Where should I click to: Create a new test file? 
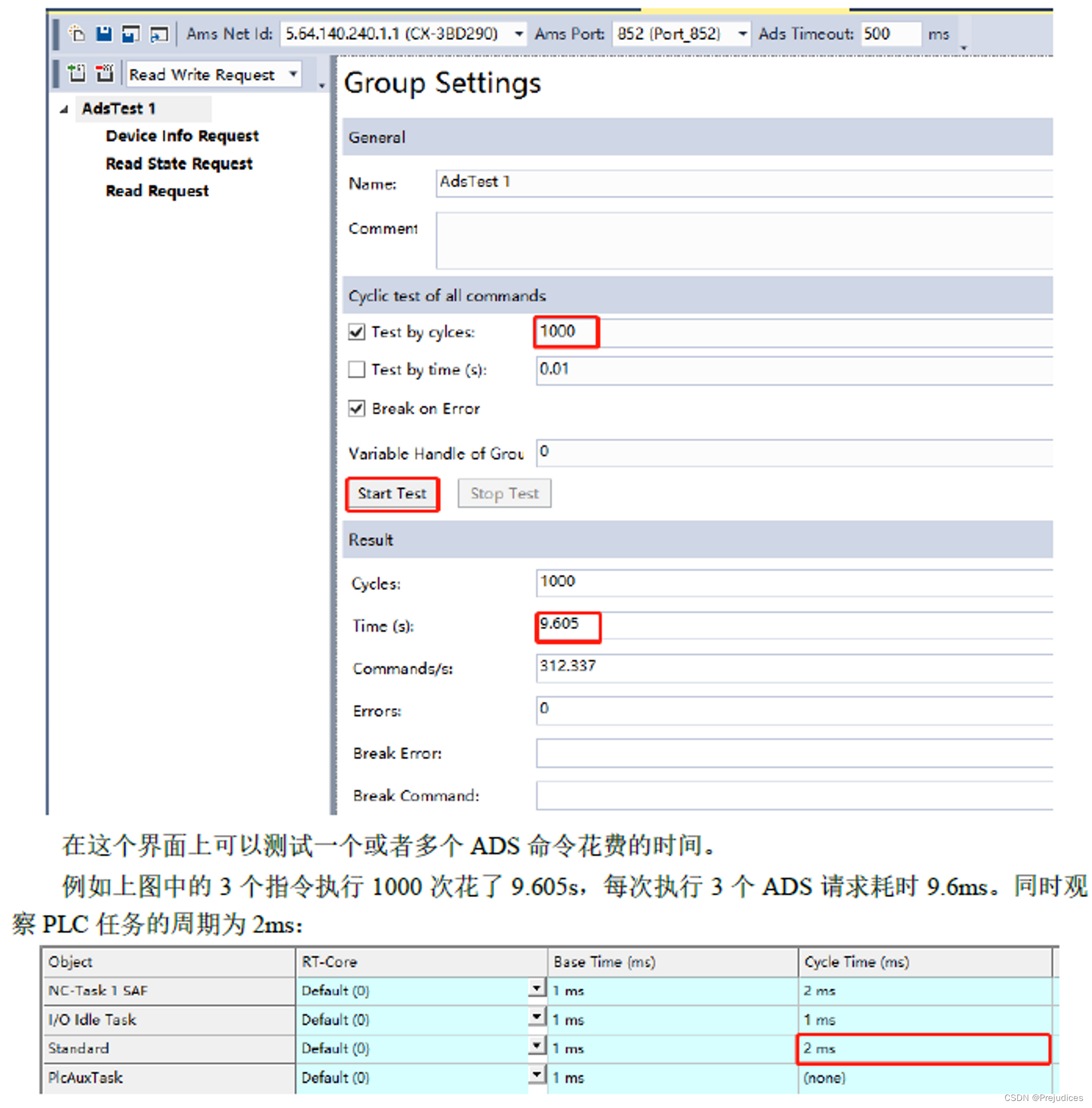click(78, 33)
